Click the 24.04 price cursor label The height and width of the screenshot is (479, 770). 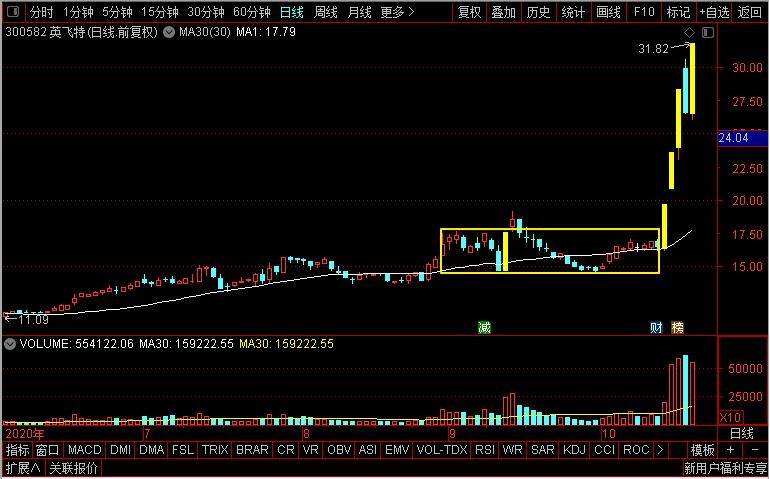tap(742, 138)
